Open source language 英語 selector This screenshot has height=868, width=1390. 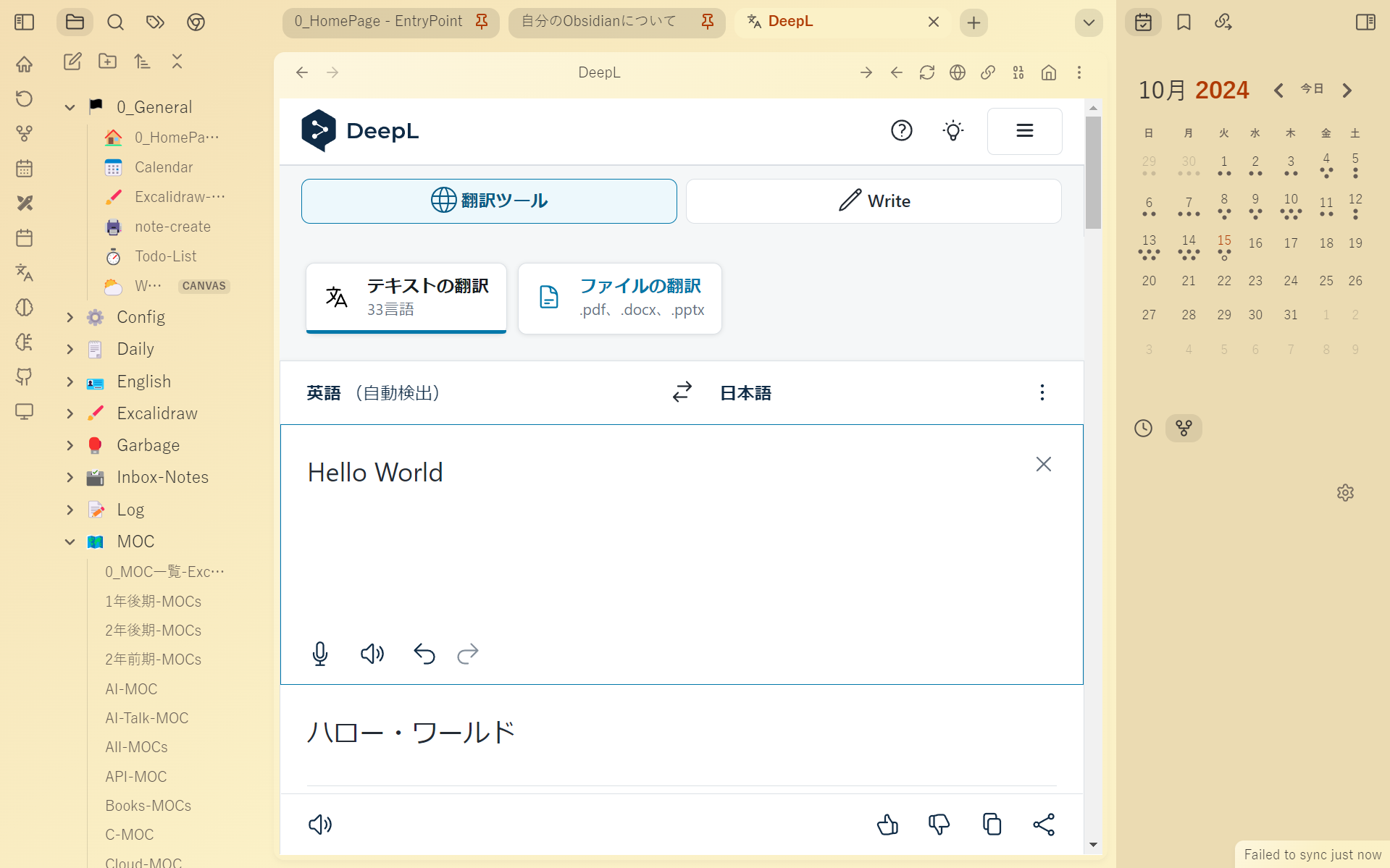[373, 392]
